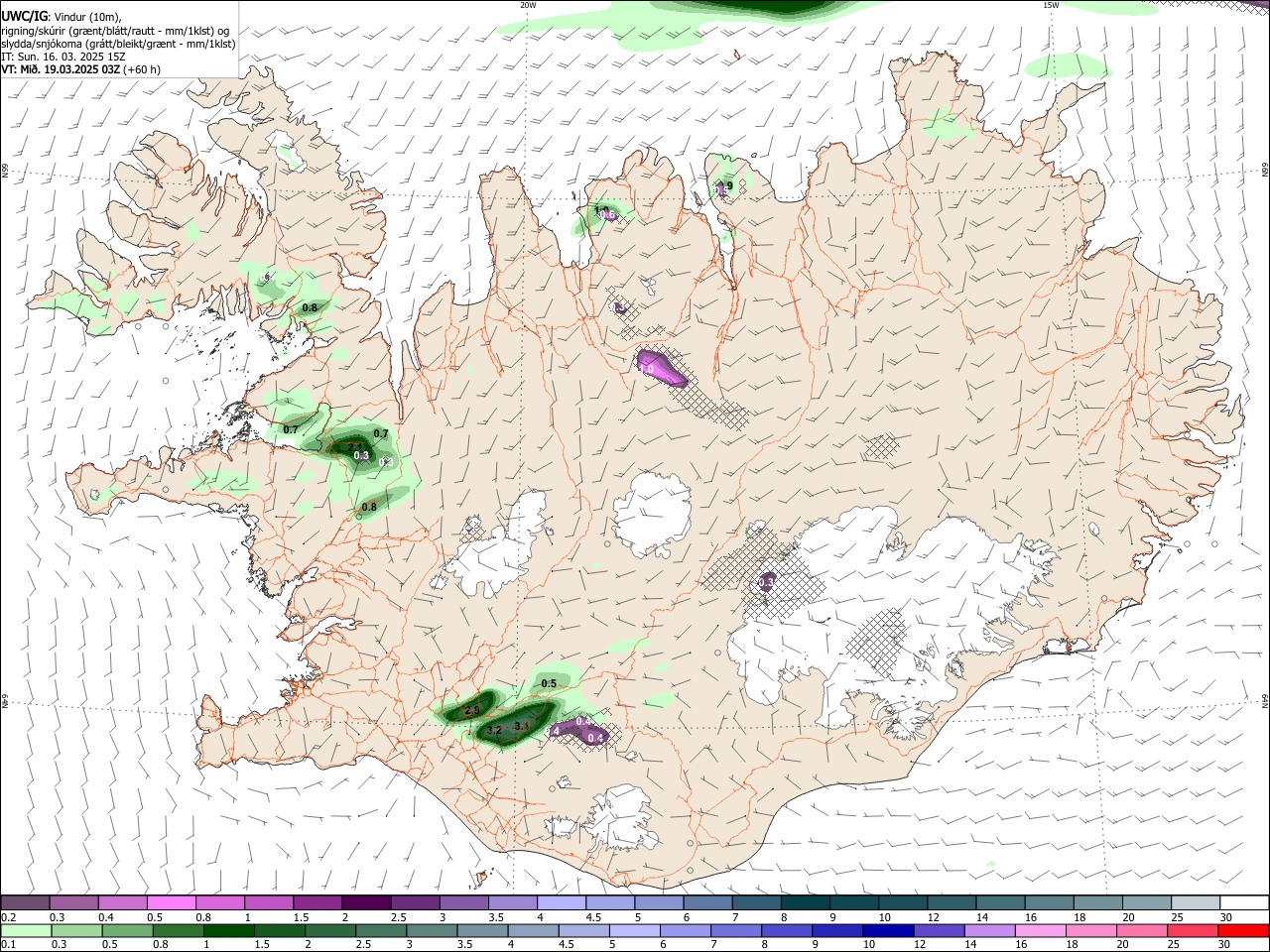Click the bright red swatch in the bottom legend row
Screen dimensions: 1270x952
click(x=1244, y=931)
